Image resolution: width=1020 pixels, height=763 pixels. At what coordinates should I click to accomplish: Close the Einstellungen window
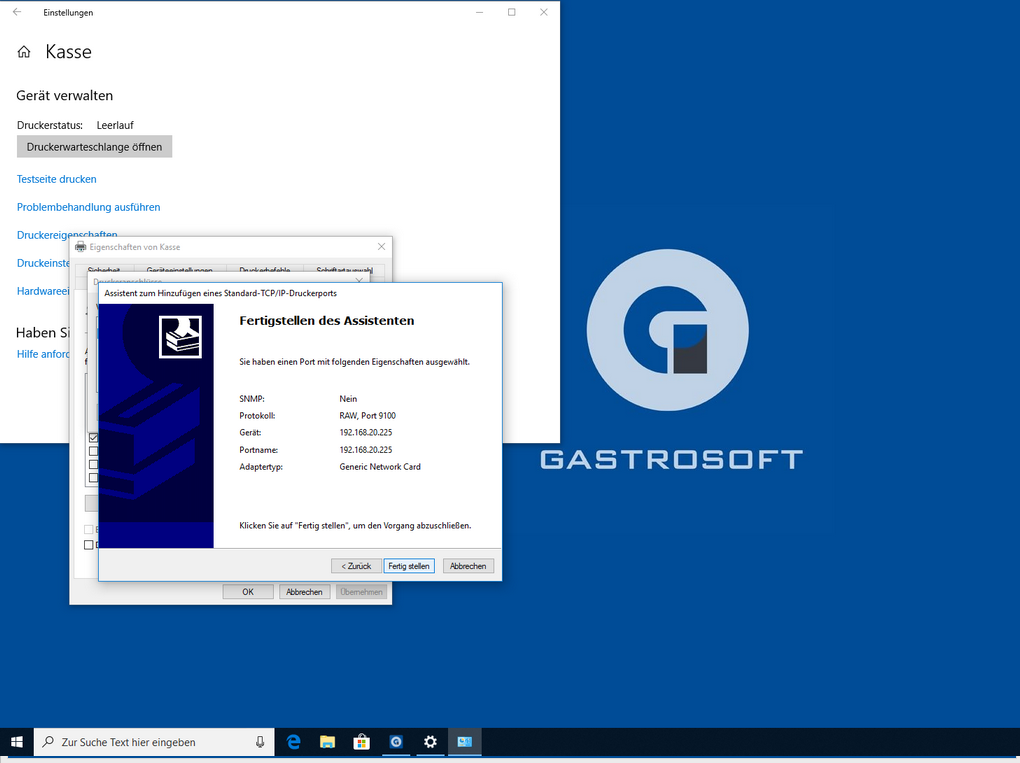[x=544, y=12]
